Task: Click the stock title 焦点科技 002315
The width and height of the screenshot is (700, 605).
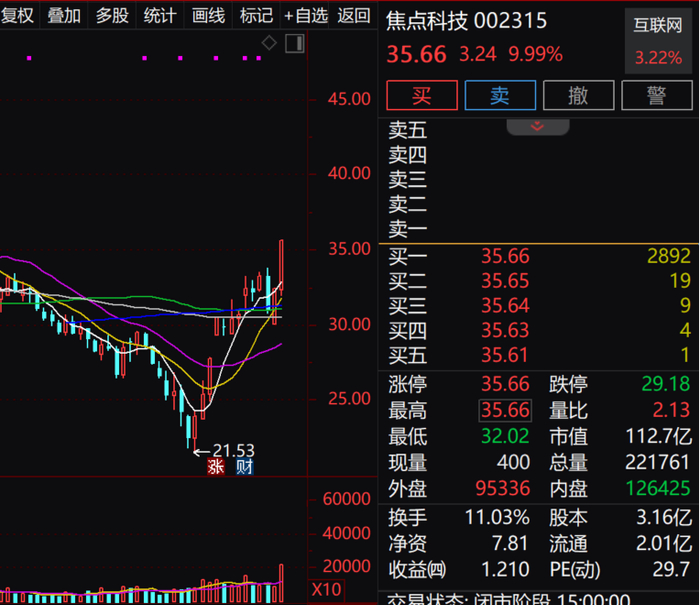Action: coord(467,21)
